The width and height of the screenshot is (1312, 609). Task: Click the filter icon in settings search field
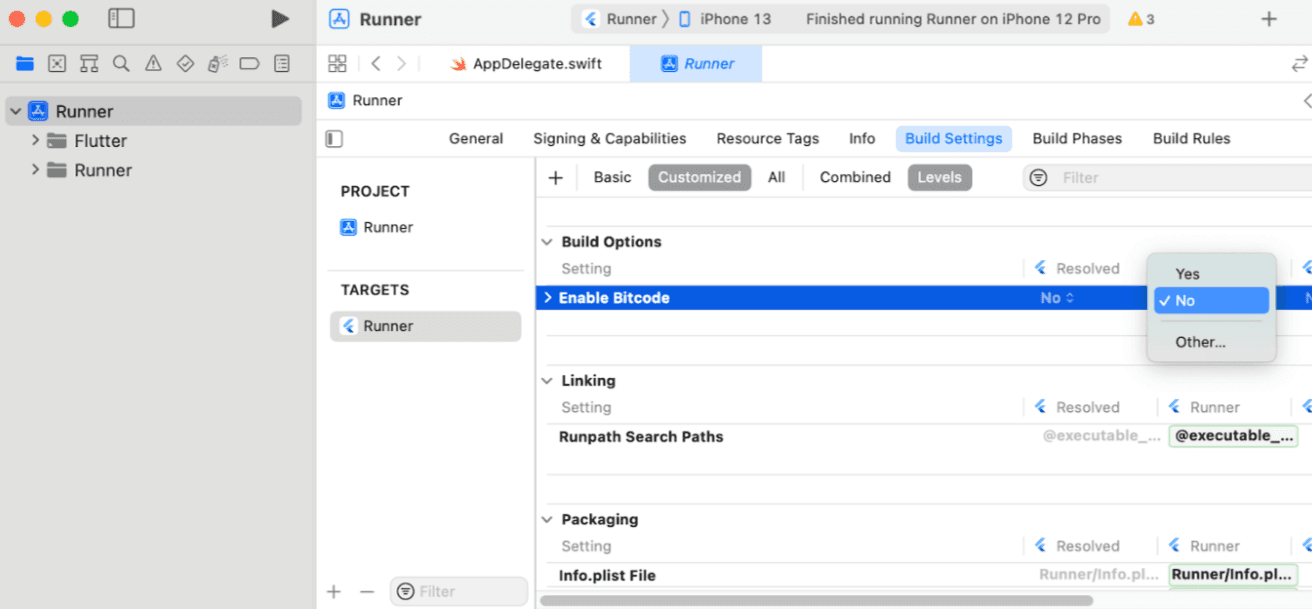(1039, 178)
